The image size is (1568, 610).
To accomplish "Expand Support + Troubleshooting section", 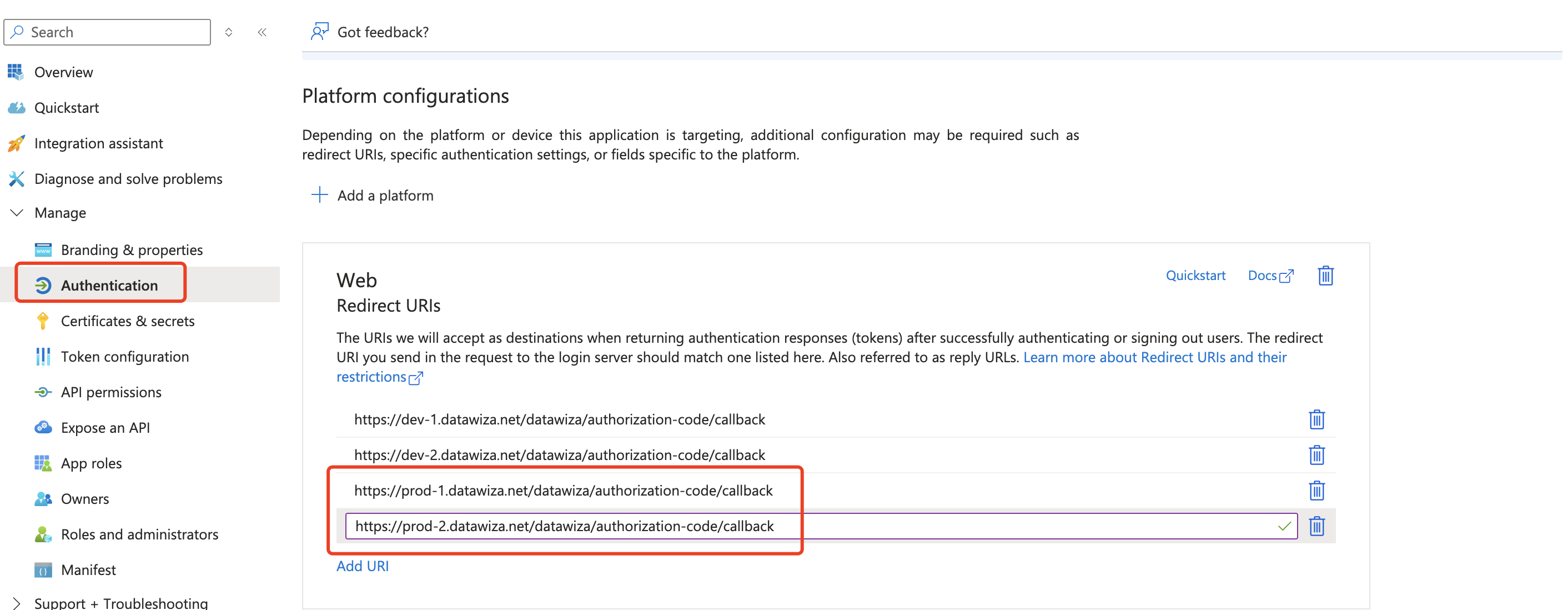I will click(x=17, y=603).
